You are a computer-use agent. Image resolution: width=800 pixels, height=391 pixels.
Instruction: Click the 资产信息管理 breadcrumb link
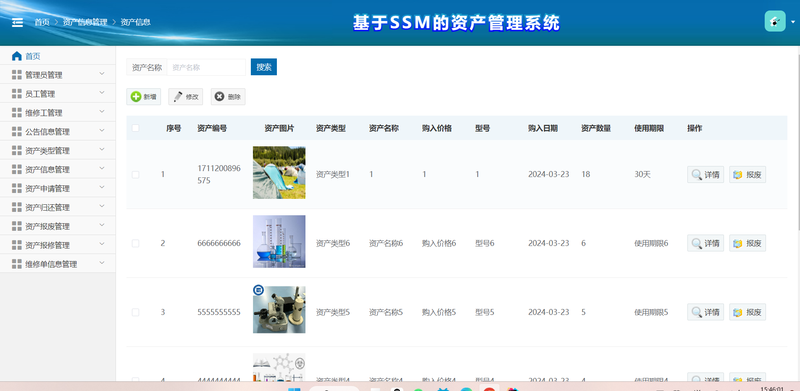[85, 22]
